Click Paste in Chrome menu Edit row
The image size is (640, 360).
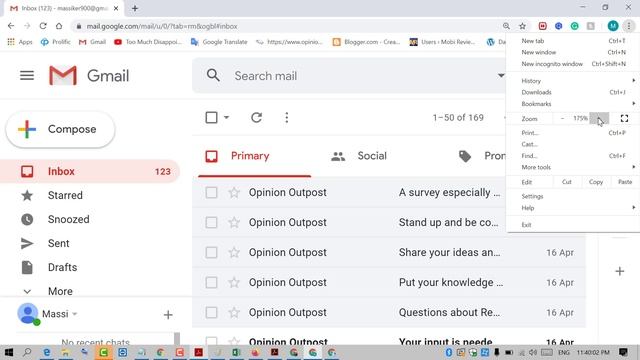click(x=624, y=182)
